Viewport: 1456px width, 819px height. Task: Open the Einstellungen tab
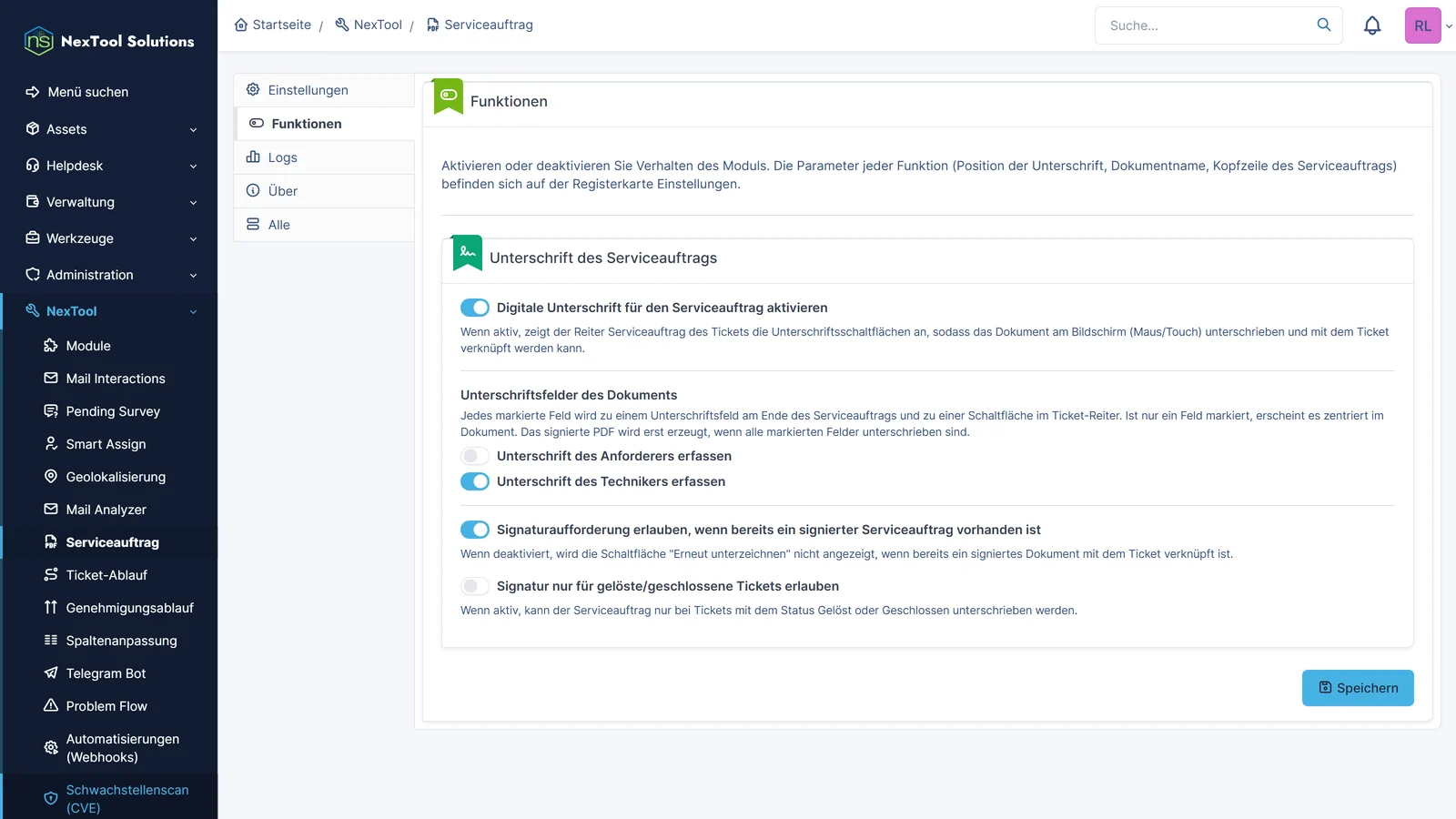click(324, 90)
